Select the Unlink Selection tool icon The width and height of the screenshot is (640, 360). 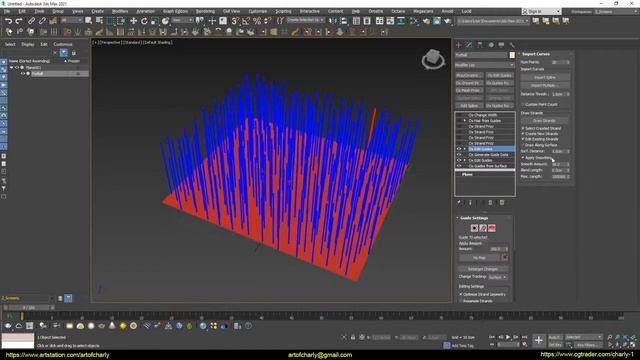[x=42, y=20]
